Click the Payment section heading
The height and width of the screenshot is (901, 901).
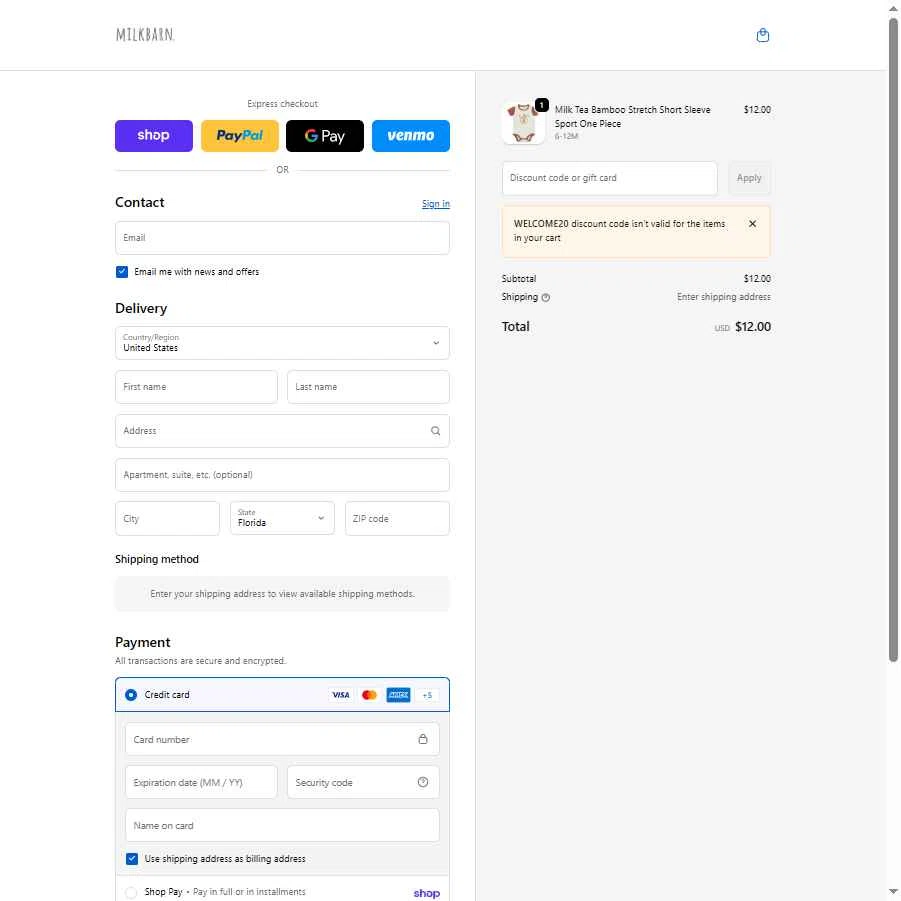pos(143,642)
